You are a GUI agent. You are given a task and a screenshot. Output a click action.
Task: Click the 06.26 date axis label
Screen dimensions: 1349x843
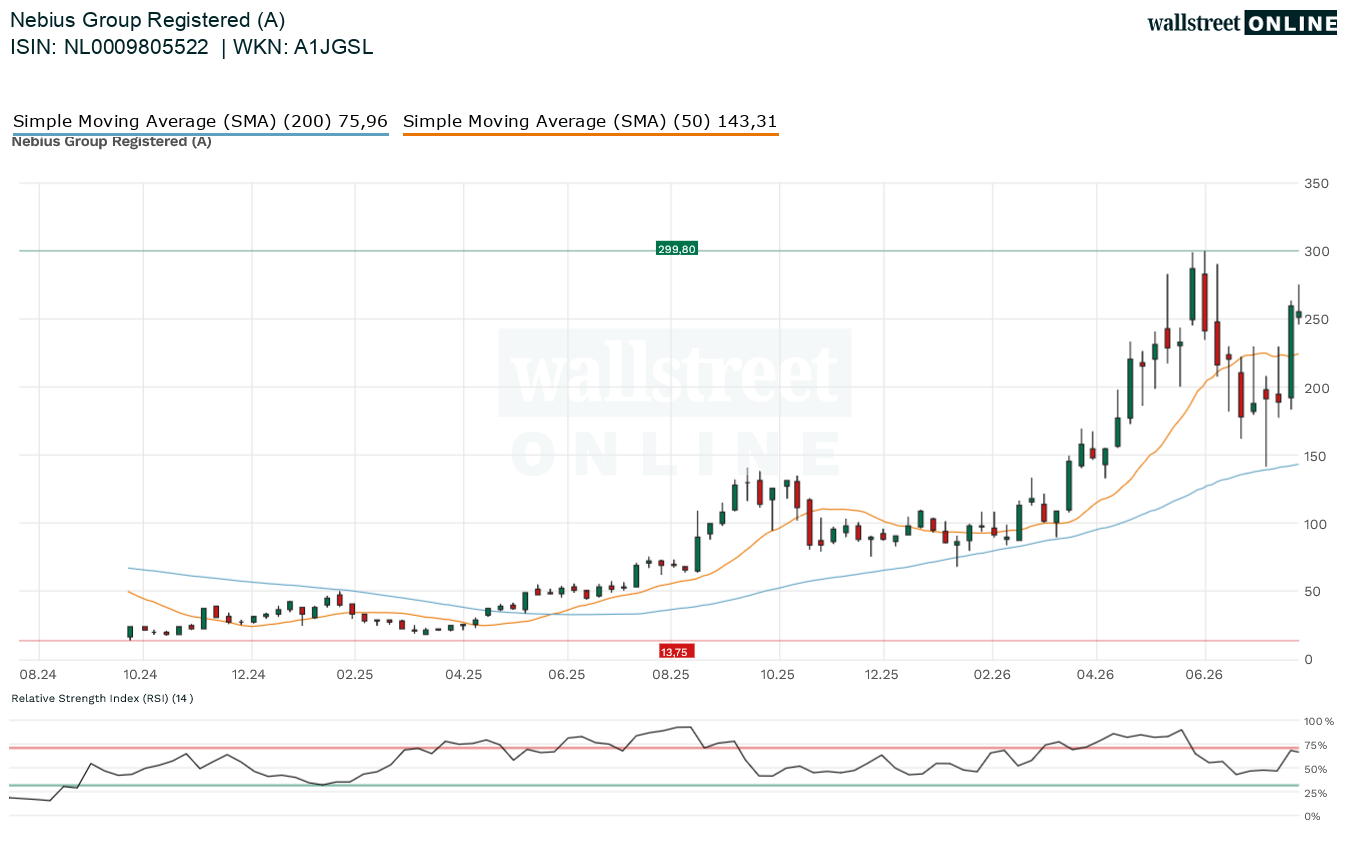pyautogui.click(x=1204, y=675)
